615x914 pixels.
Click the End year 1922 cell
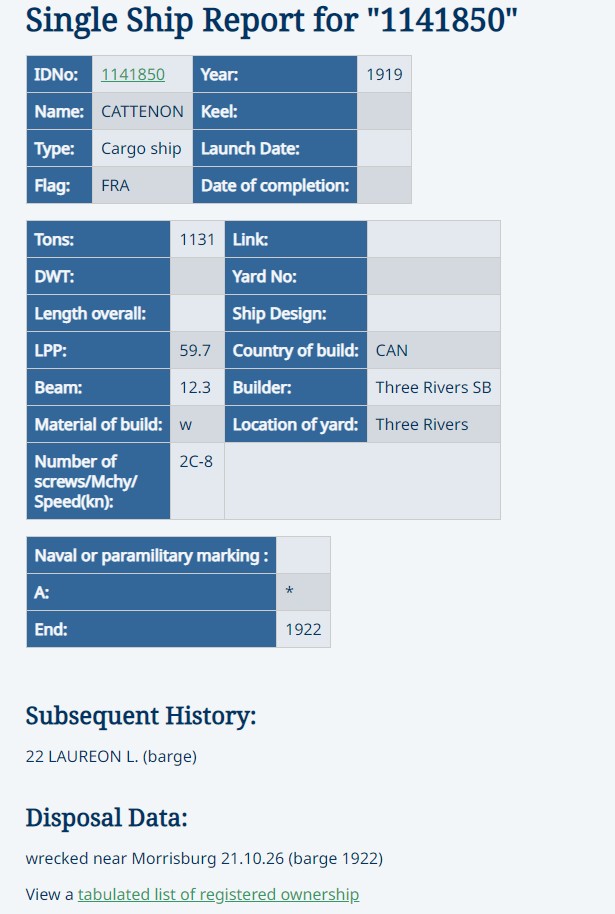click(303, 630)
